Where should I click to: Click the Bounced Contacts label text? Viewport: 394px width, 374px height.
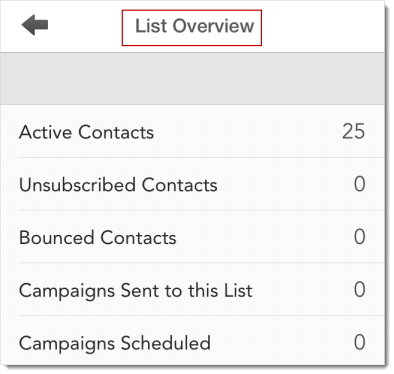(98, 237)
